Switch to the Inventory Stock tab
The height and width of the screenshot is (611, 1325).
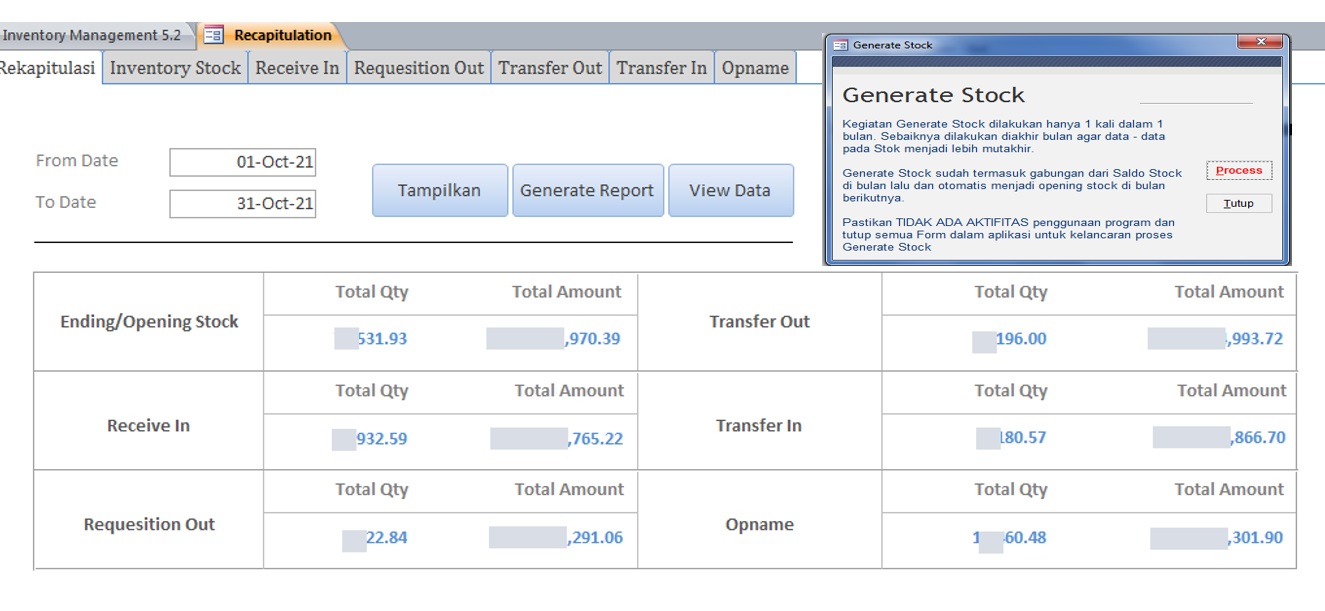175,68
